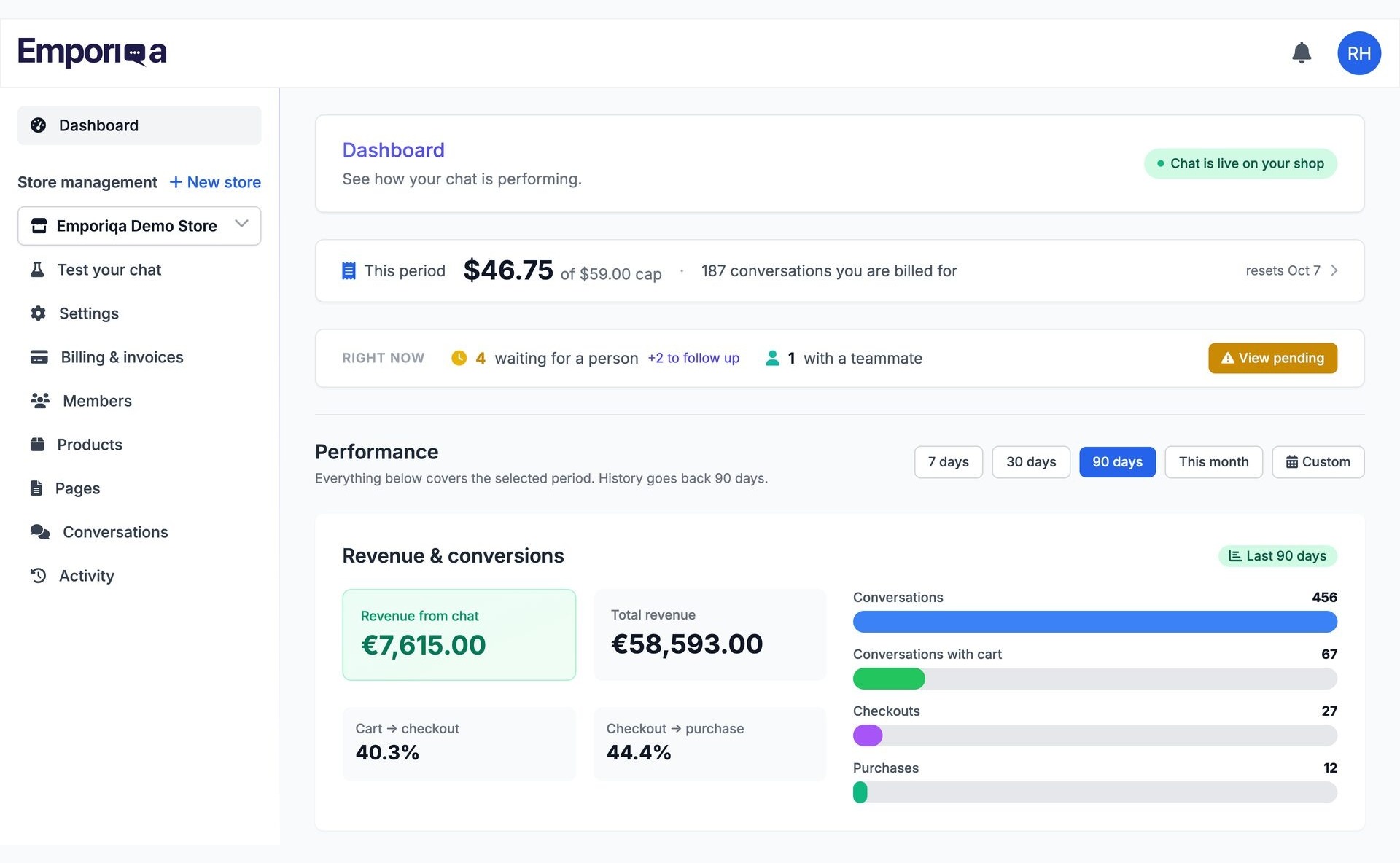Click the Conversations with cart green bar
Image resolution: width=1400 pixels, height=863 pixels.
pyautogui.click(x=889, y=679)
